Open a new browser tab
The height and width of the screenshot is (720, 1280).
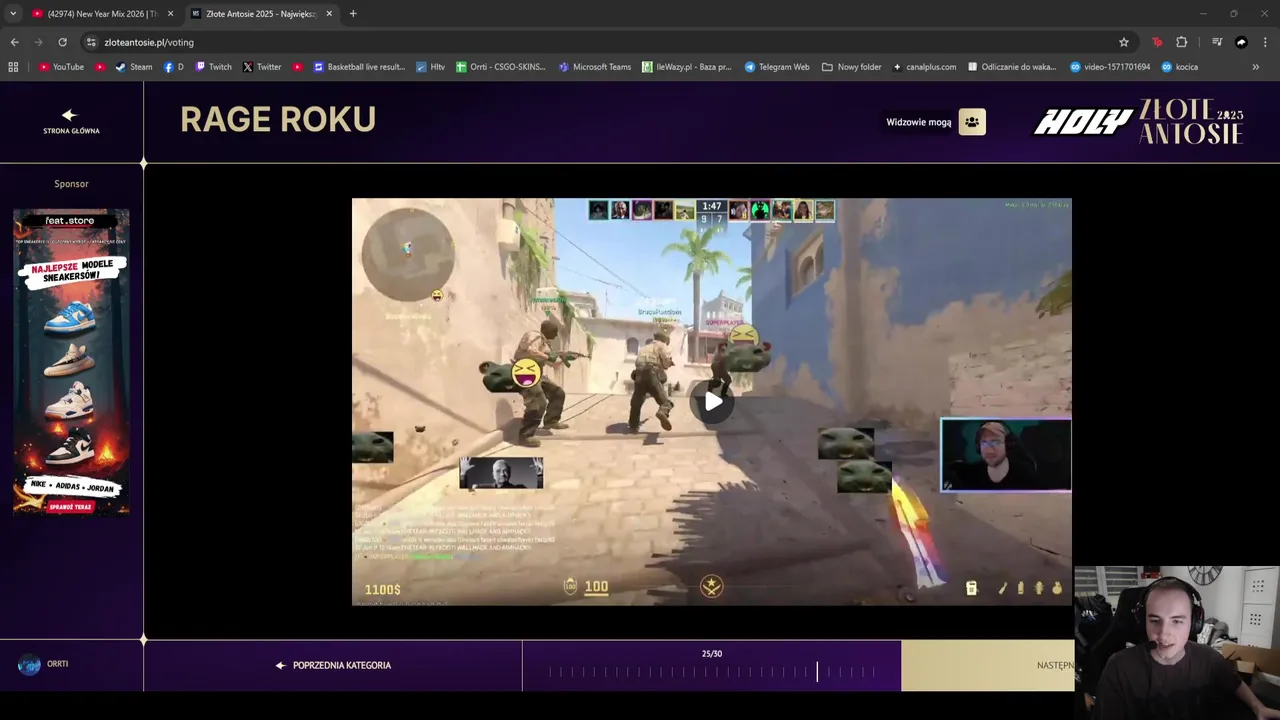click(353, 13)
